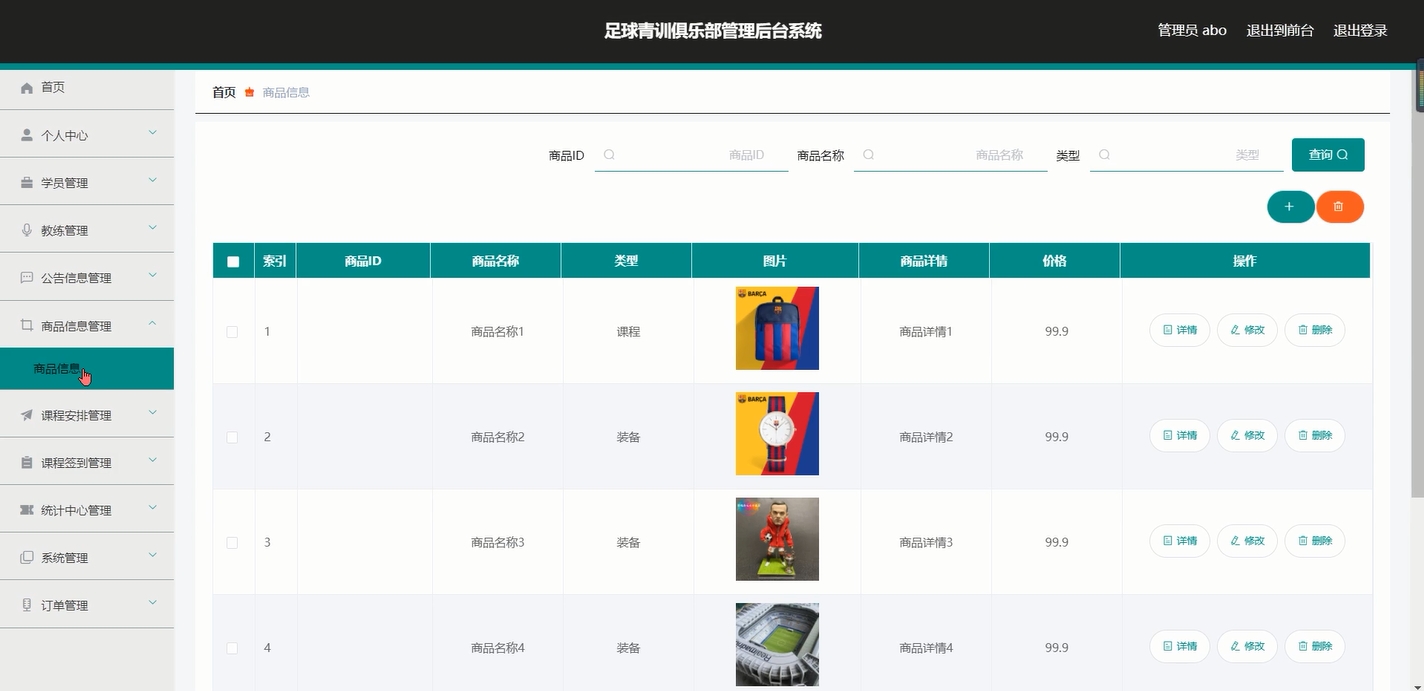Expand the 统计中心管理 chevron
The image size is (1424, 691).
(x=152, y=508)
